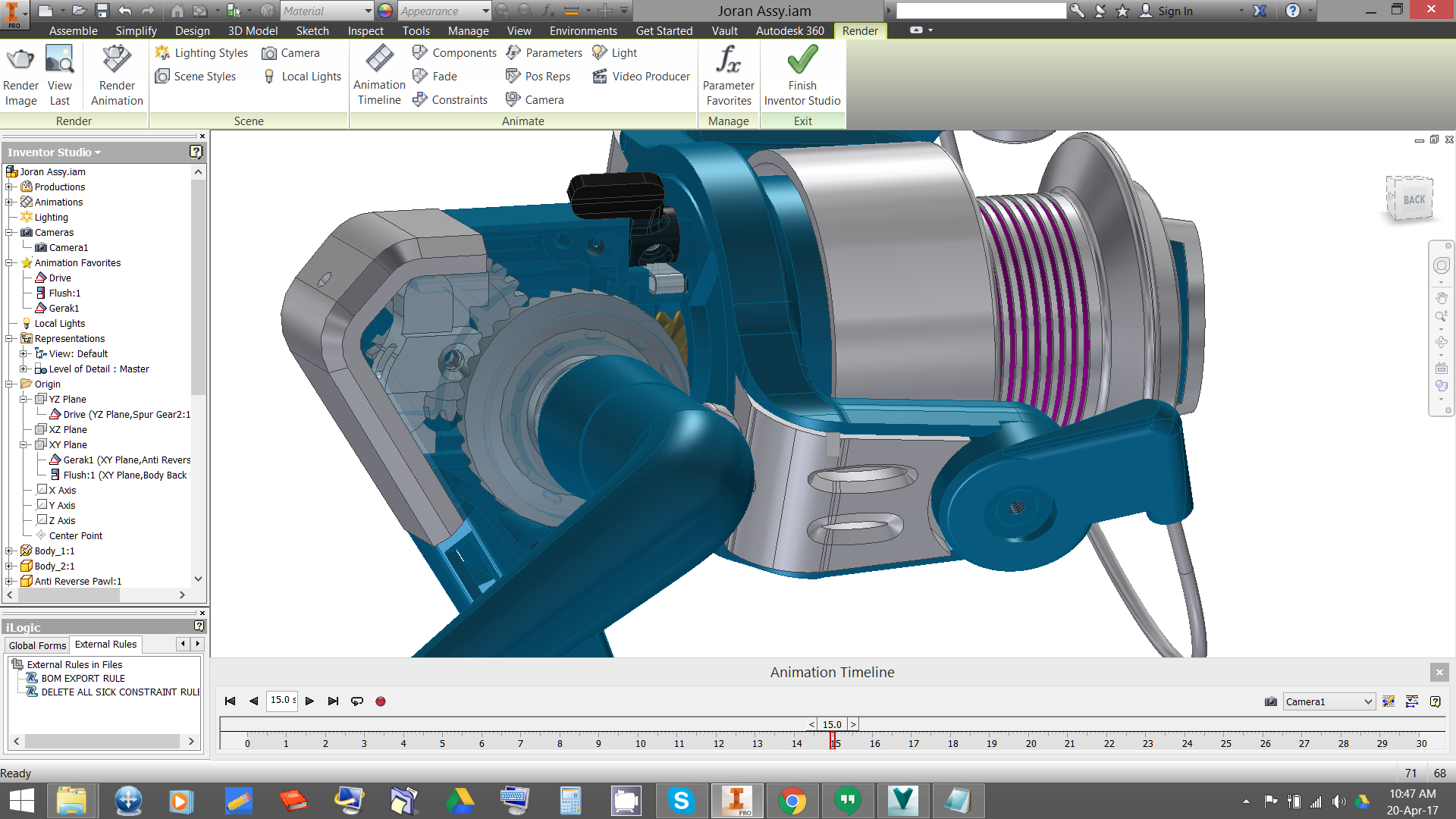Play the animation forward

tap(309, 701)
